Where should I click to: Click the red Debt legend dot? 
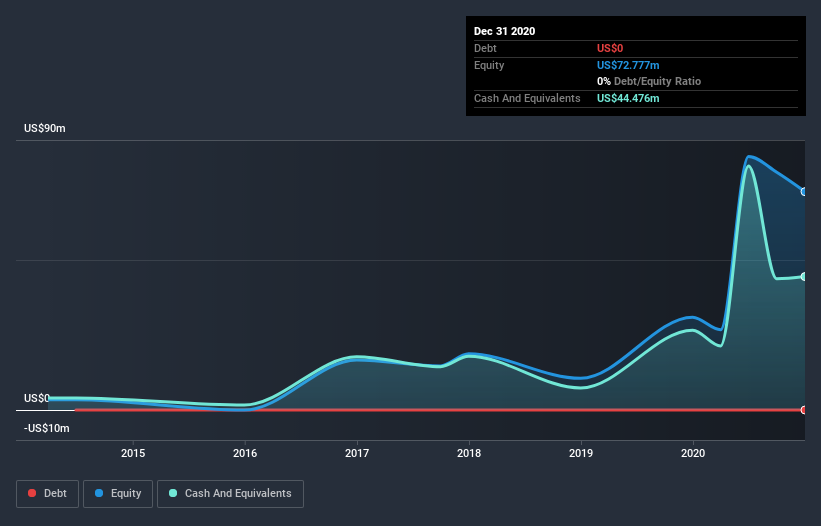coord(32,493)
